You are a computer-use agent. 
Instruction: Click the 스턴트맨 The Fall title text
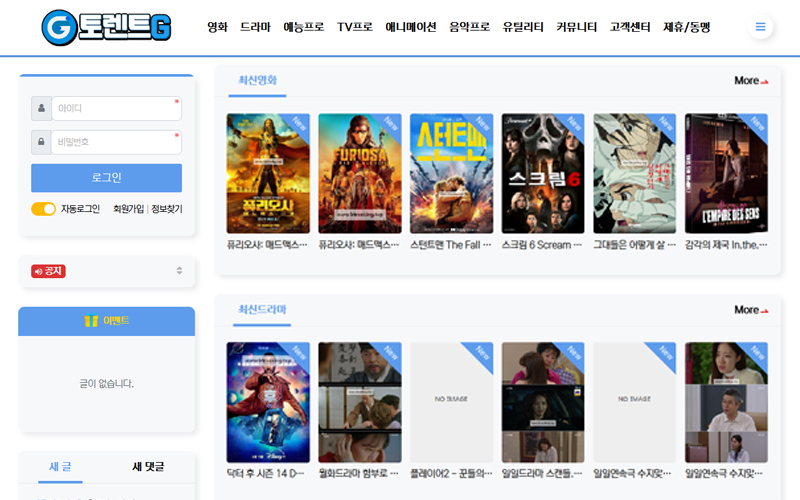coord(451,245)
